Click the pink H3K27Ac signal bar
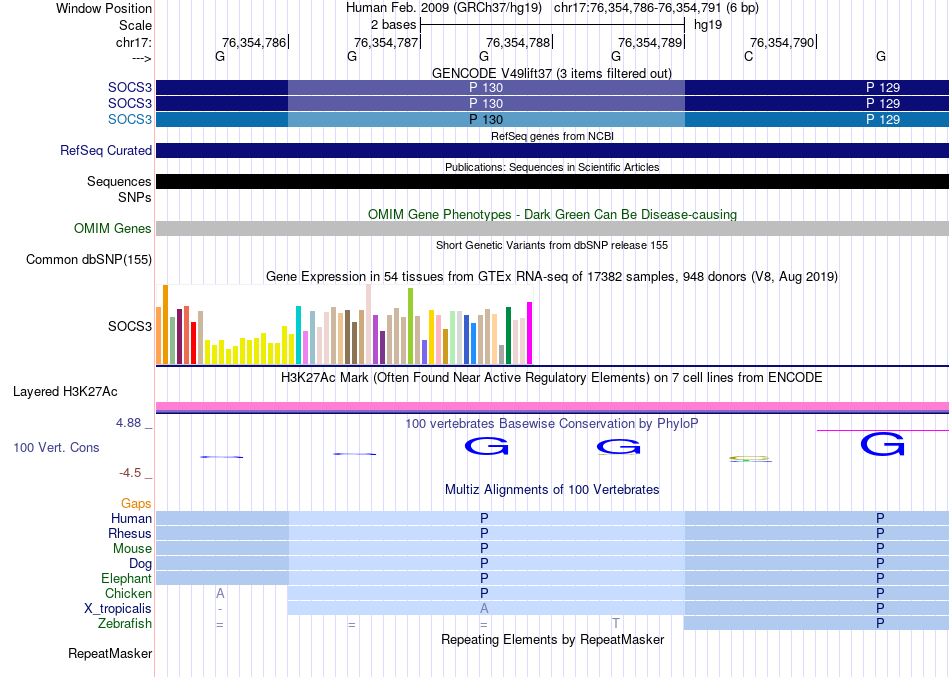Image resolution: width=950 pixels, height=677 pixels. pyautogui.click(x=552, y=406)
